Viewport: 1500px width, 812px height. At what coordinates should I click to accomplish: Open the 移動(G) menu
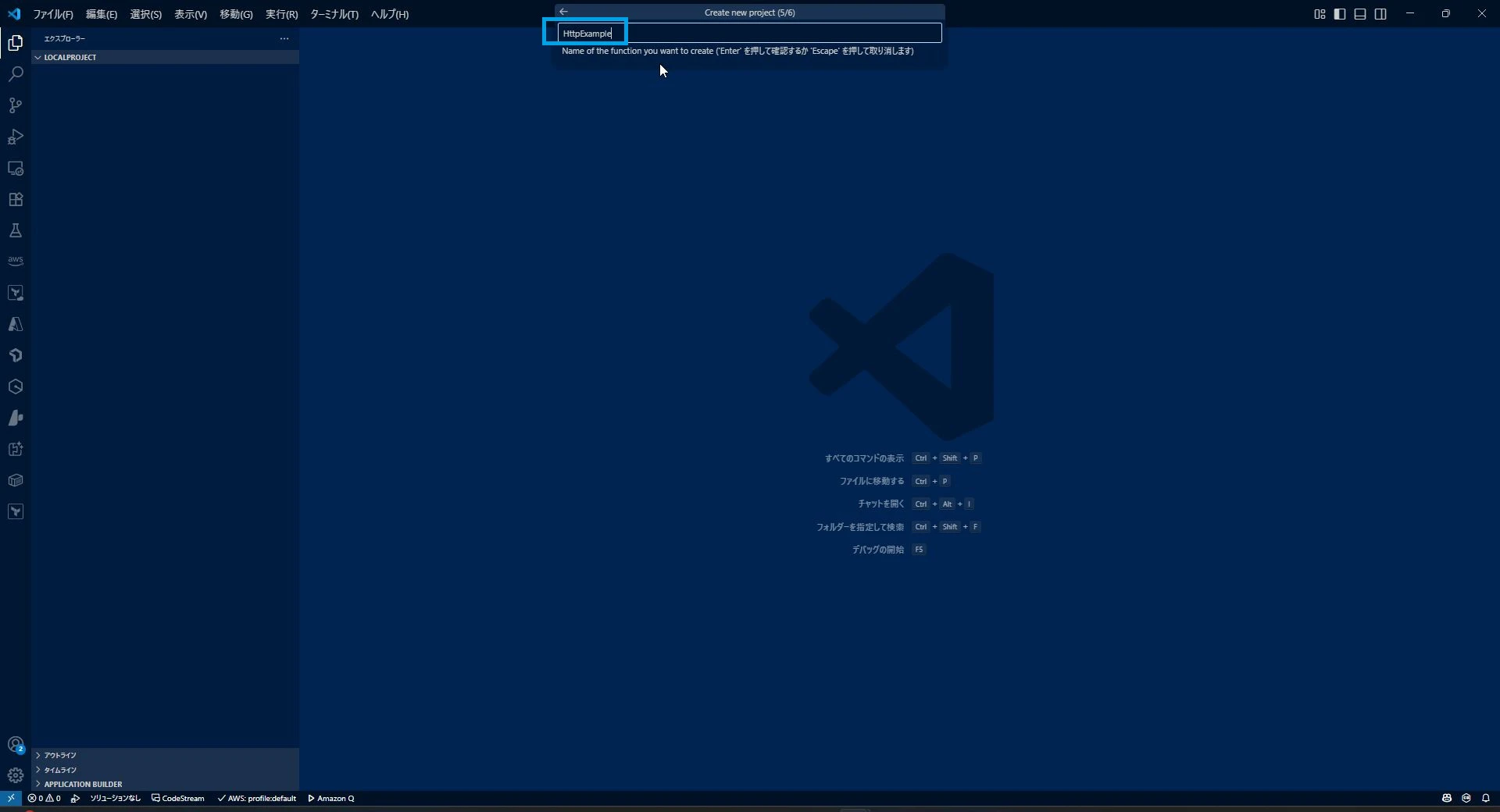coord(236,14)
